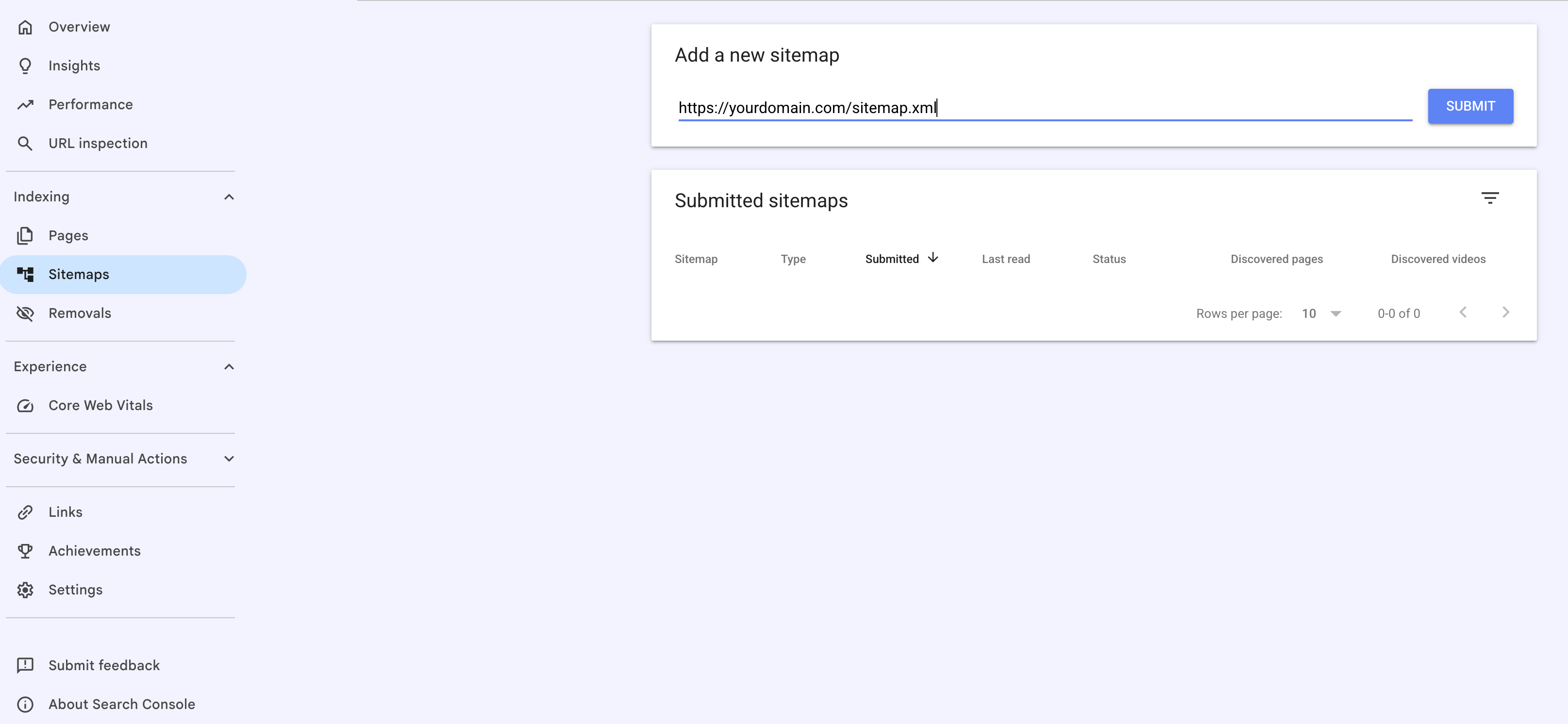Click the Experience section heading
1568x724 pixels.
pyautogui.click(x=50, y=367)
